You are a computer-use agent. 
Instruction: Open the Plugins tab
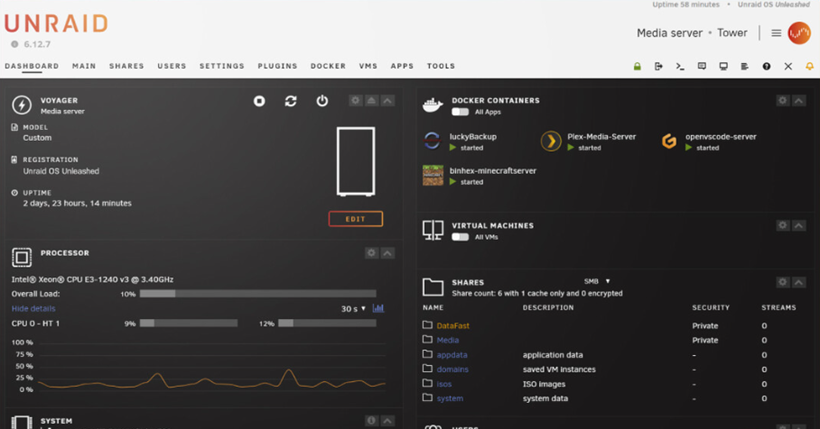[277, 66]
